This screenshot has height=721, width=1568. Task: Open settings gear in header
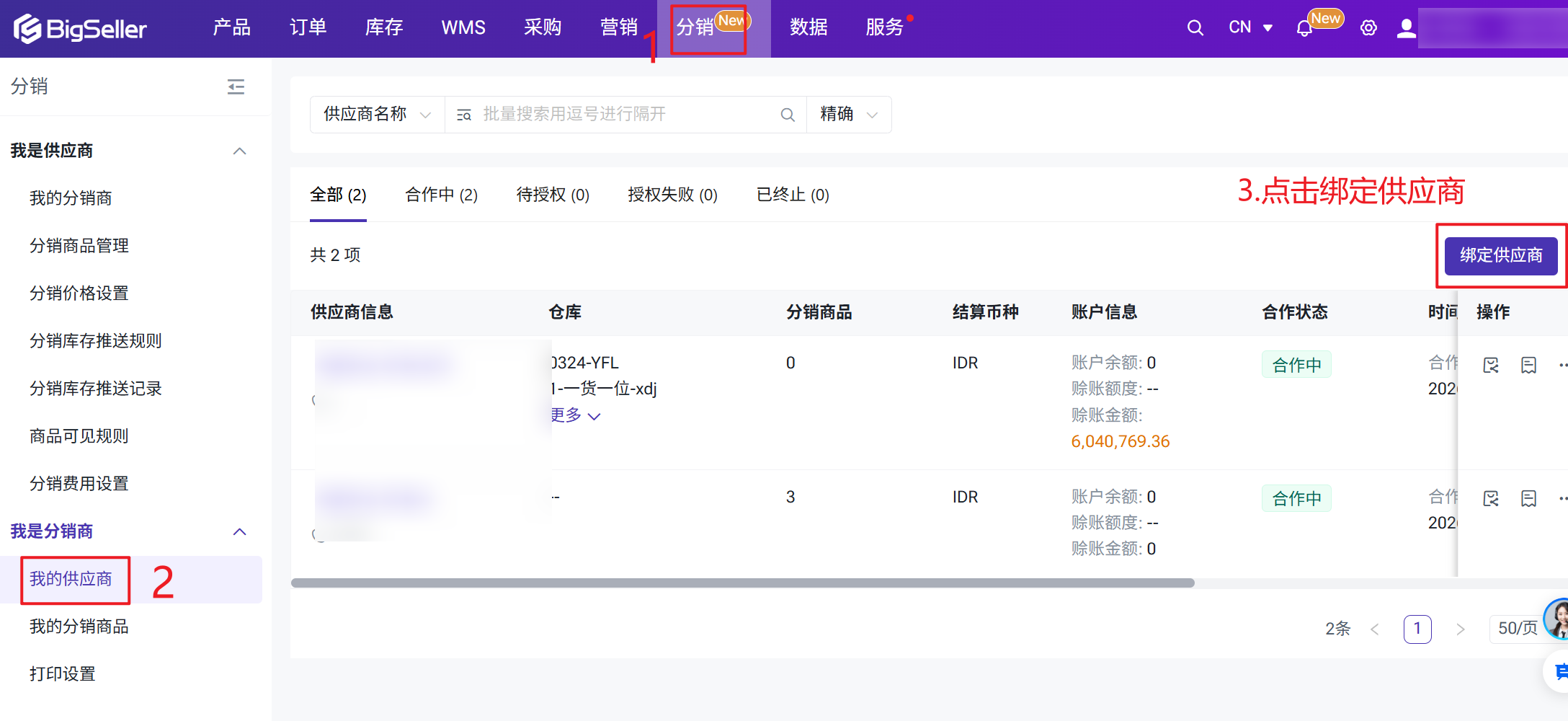tap(1368, 28)
